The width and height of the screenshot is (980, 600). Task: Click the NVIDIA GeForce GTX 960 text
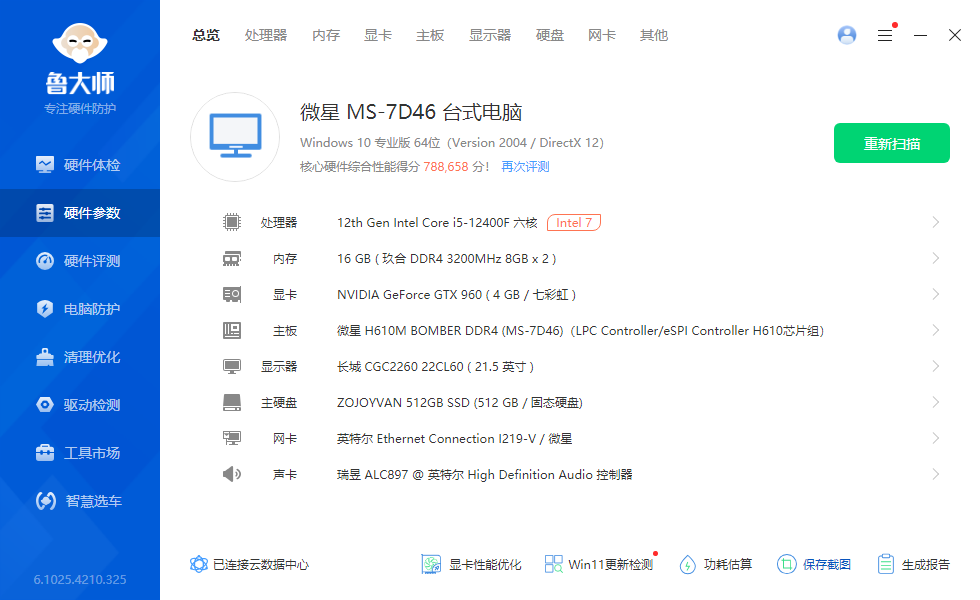point(456,294)
